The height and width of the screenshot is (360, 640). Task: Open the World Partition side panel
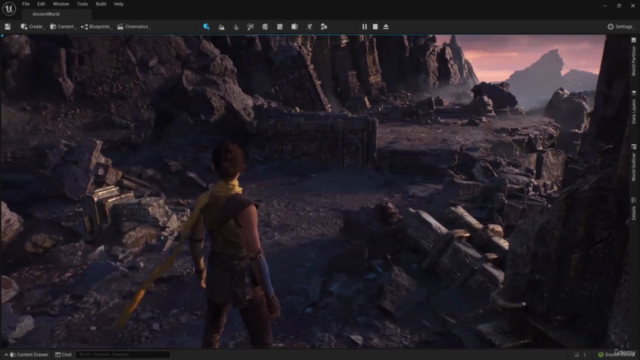click(634, 57)
